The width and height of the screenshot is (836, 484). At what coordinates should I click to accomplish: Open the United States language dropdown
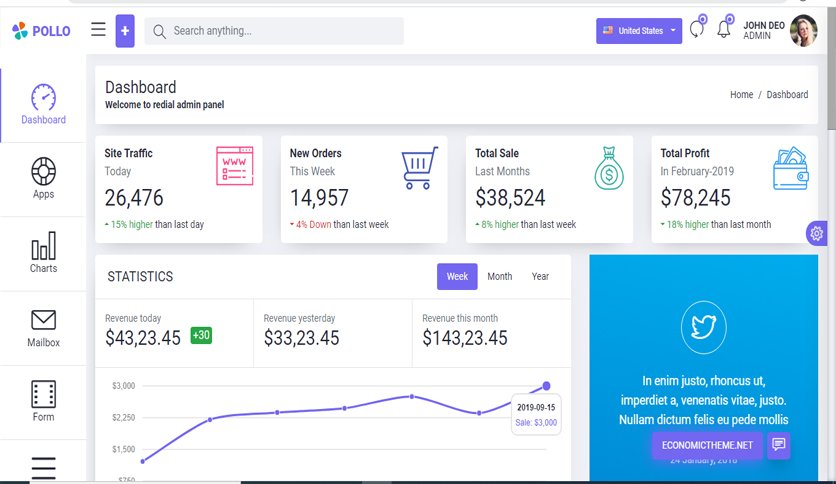tap(639, 31)
